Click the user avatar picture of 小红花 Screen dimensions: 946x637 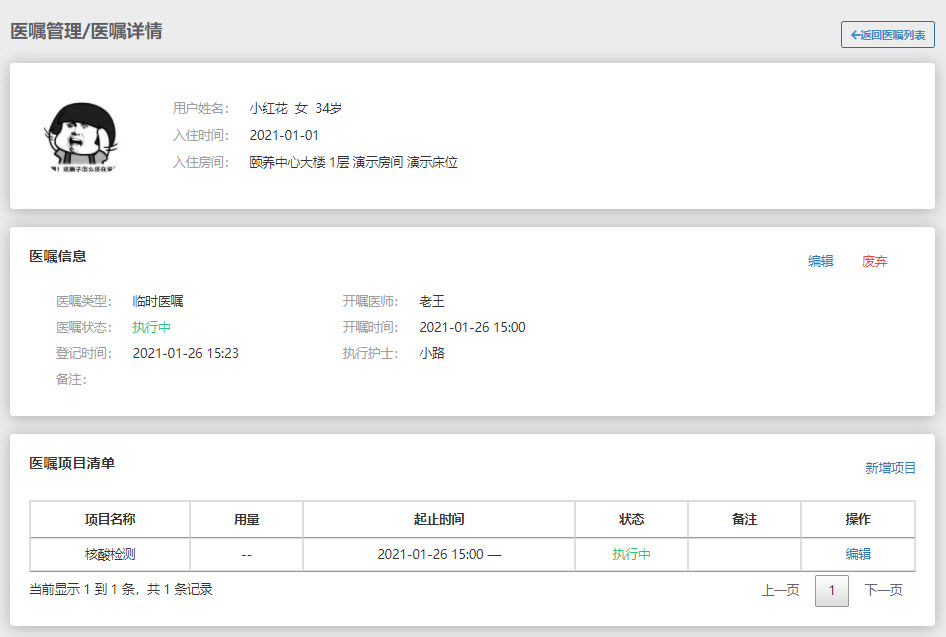coord(83,136)
